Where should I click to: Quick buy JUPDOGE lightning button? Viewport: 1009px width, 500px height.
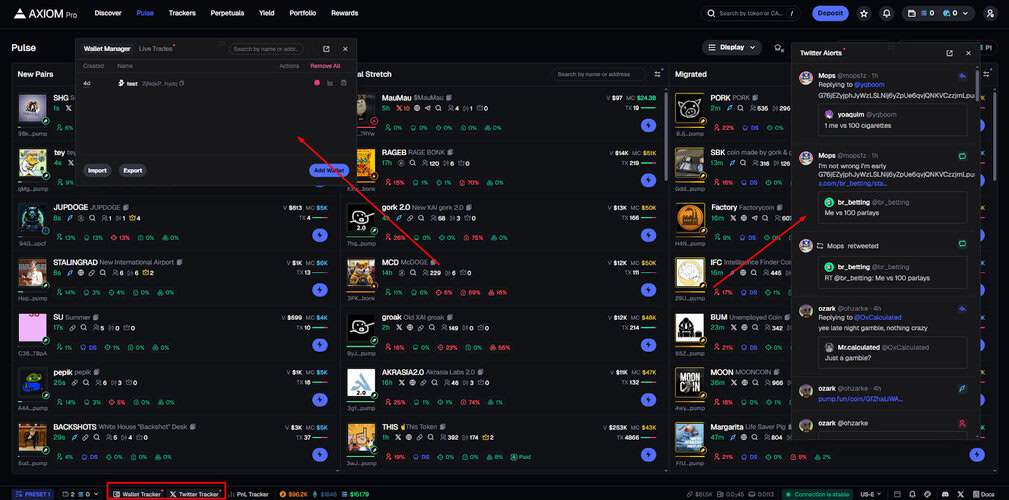(x=320, y=235)
